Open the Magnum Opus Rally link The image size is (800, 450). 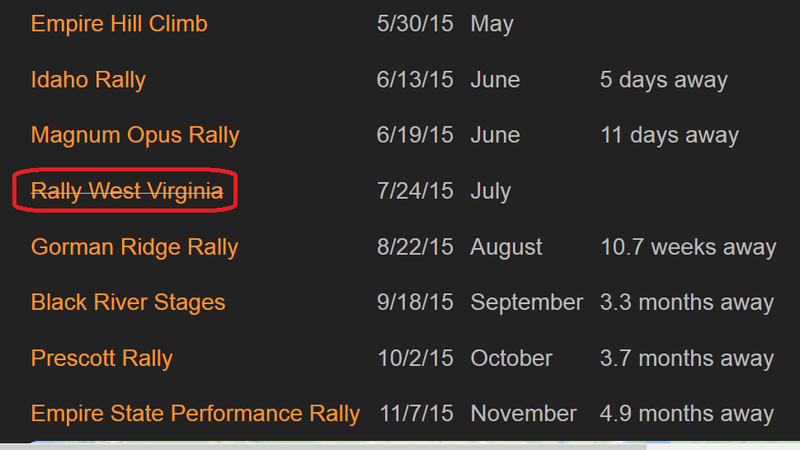pyautogui.click(x=135, y=135)
